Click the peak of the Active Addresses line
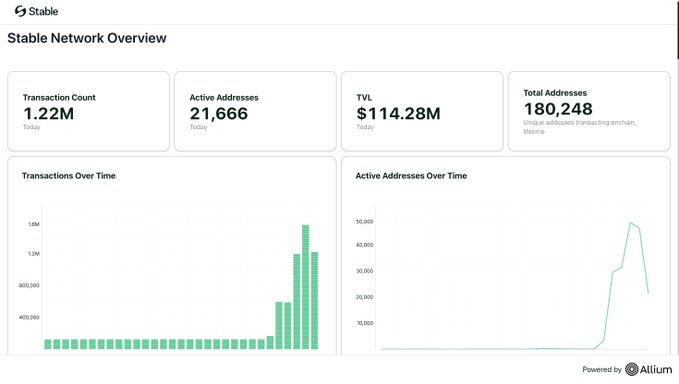Image resolution: width=679 pixels, height=384 pixels. tap(631, 223)
